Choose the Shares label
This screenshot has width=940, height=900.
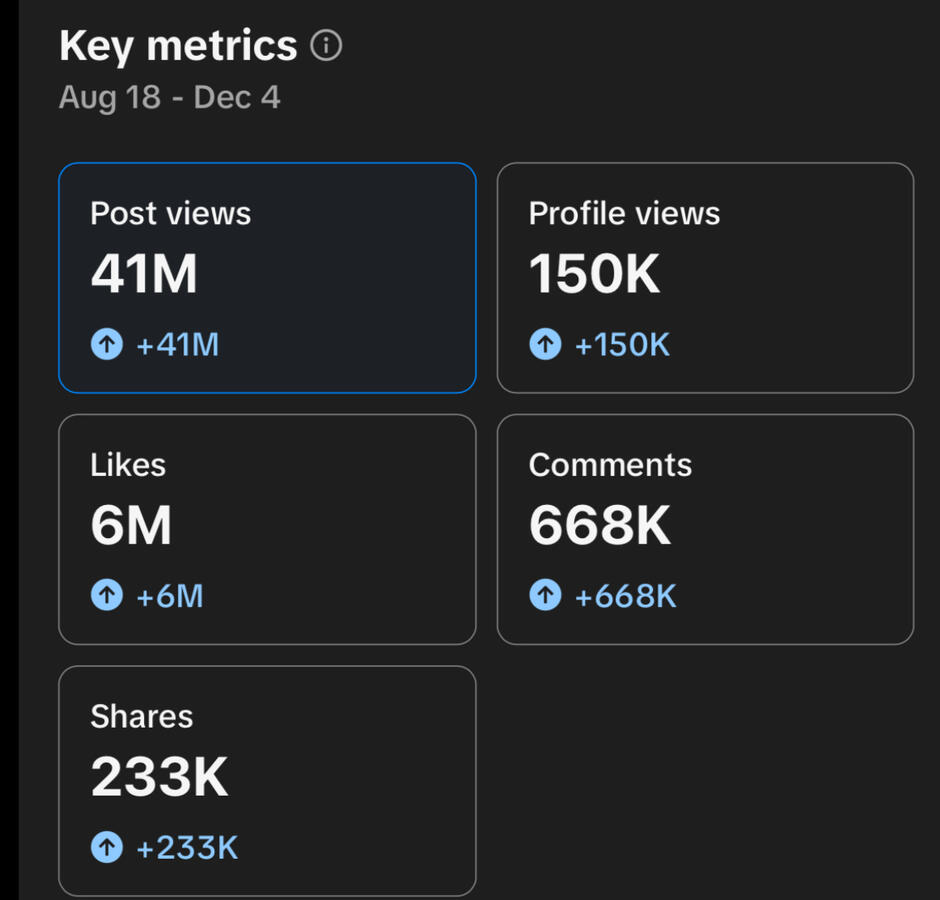tap(141, 716)
